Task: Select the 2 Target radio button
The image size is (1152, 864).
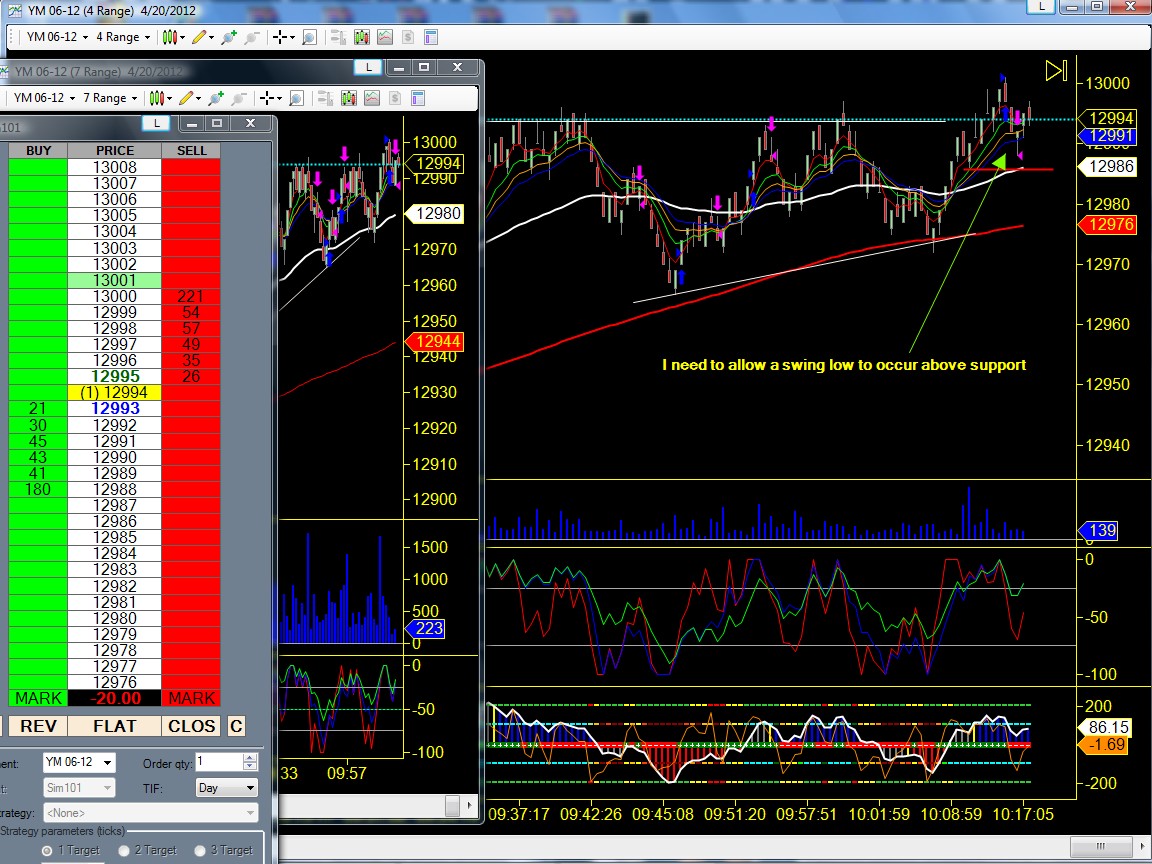Action: (x=123, y=850)
